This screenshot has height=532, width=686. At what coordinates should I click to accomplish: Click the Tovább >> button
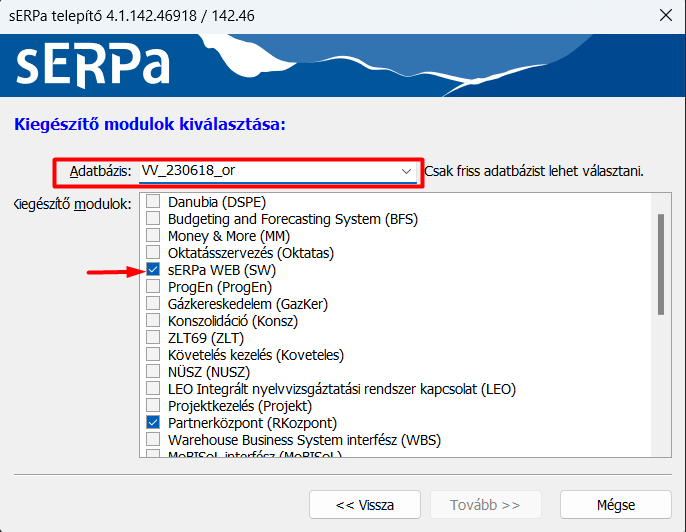[x=486, y=505]
